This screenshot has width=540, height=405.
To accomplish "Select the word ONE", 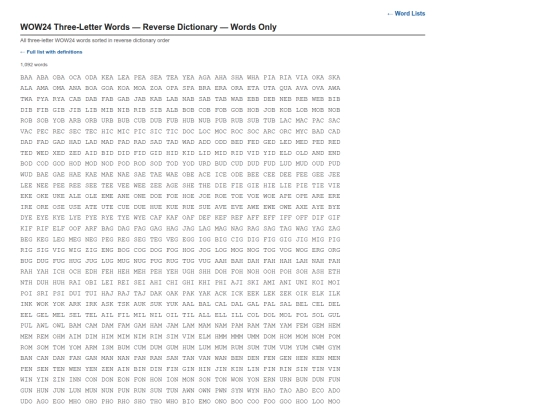I will point(139,196).
